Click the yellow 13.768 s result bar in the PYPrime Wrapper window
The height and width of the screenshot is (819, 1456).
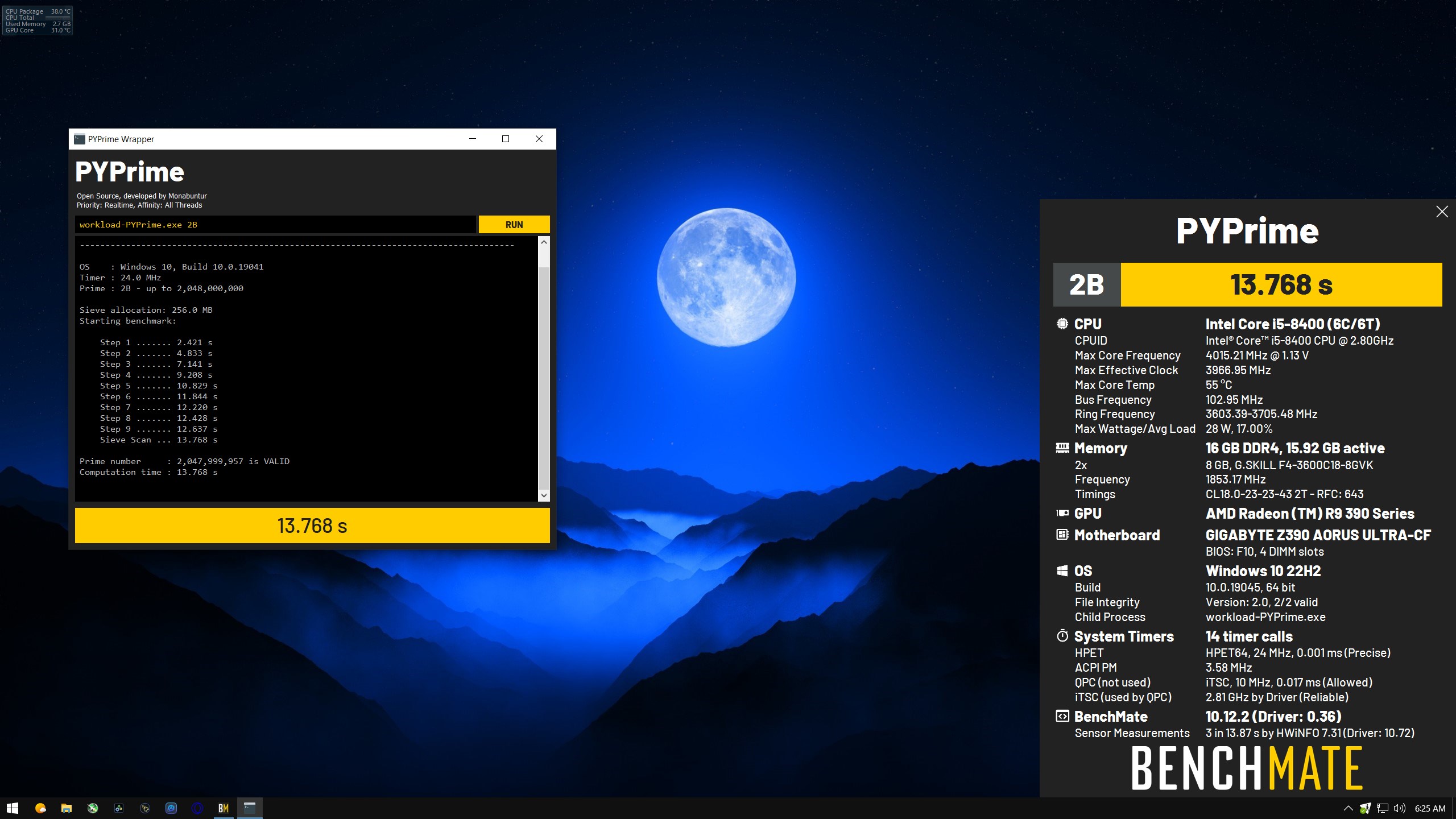click(x=312, y=526)
